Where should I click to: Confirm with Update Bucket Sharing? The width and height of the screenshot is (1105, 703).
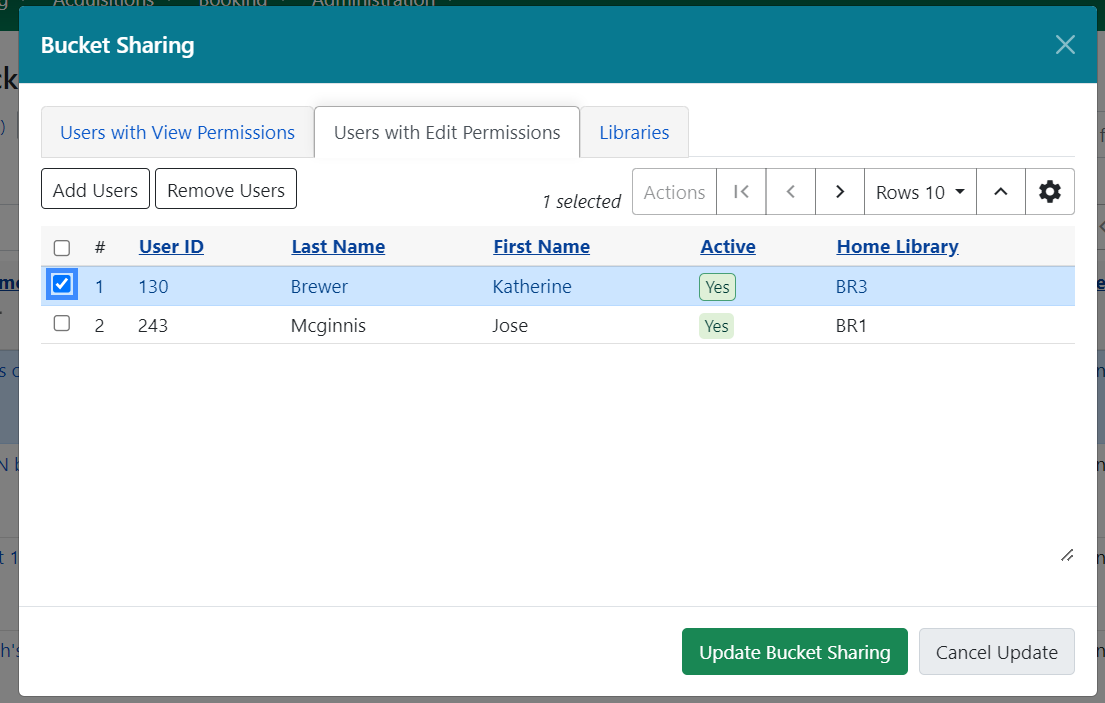(x=794, y=651)
